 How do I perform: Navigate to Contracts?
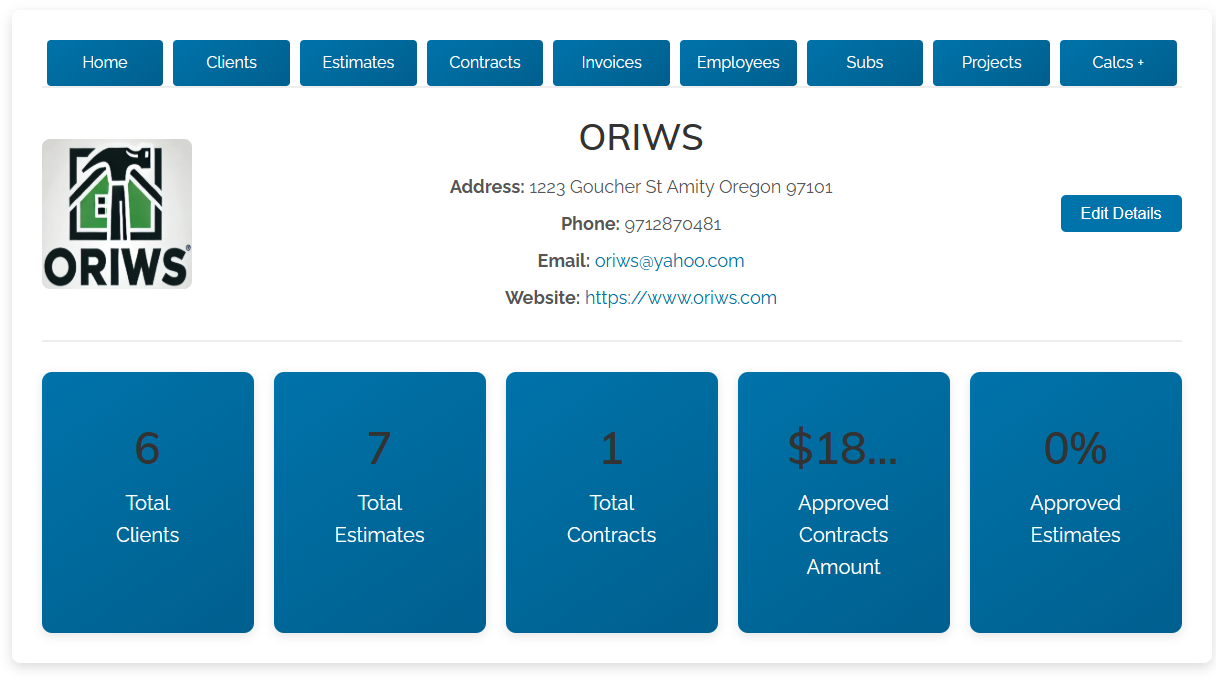point(485,63)
